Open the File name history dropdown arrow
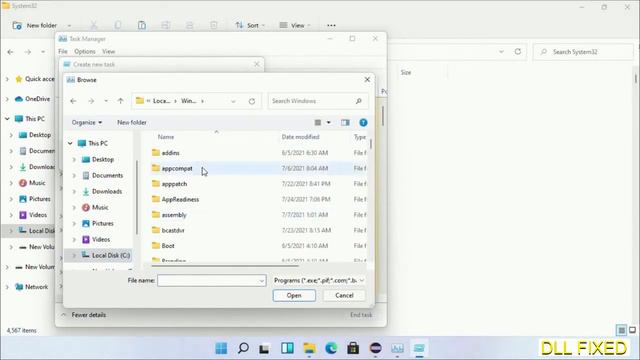The height and width of the screenshot is (360, 640). (262, 281)
